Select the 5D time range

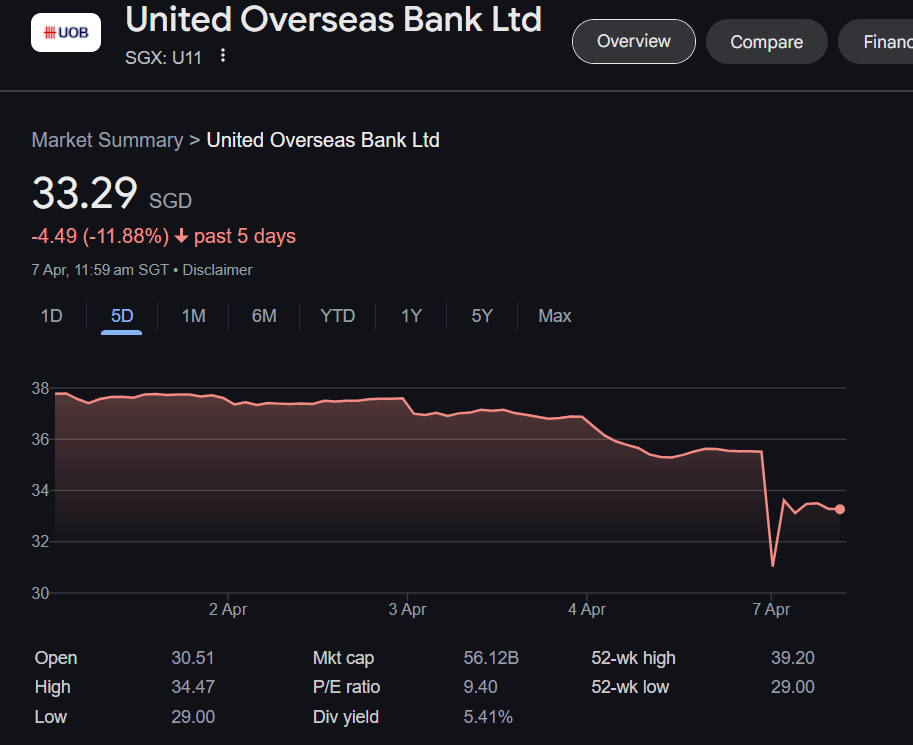pyautogui.click(x=122, y=316)
